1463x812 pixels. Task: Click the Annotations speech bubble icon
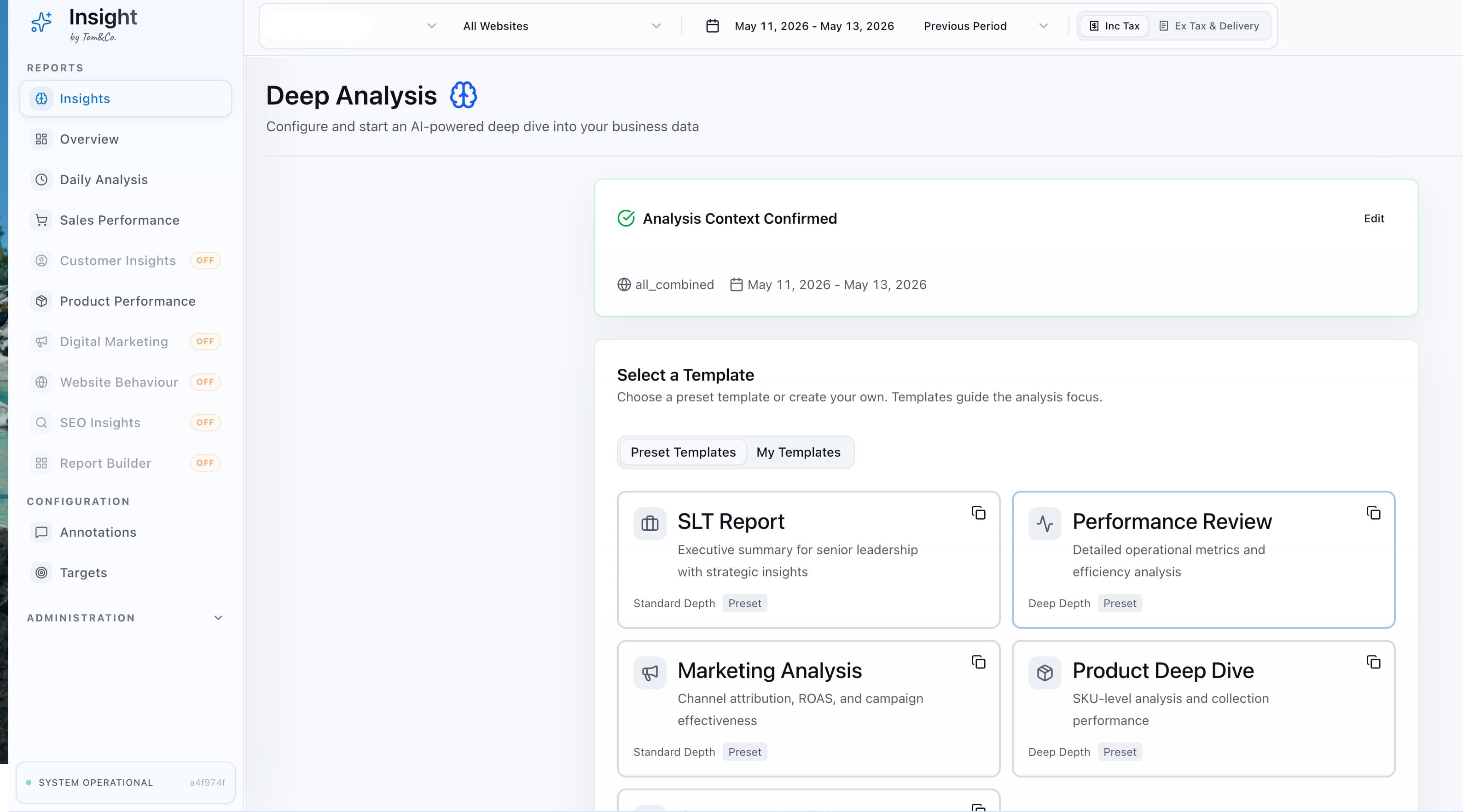click(41, 533)
